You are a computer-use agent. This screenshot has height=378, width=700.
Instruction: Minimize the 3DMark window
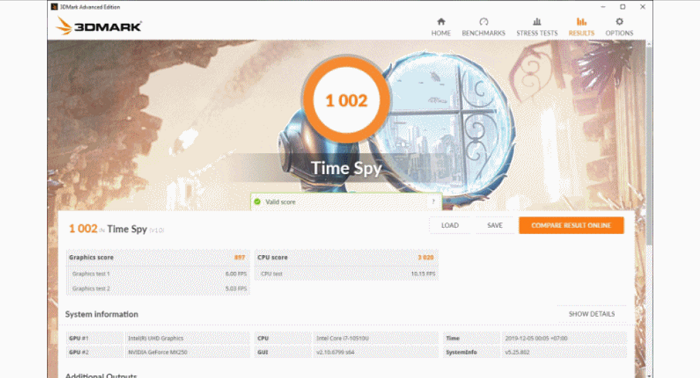point(603,7)
